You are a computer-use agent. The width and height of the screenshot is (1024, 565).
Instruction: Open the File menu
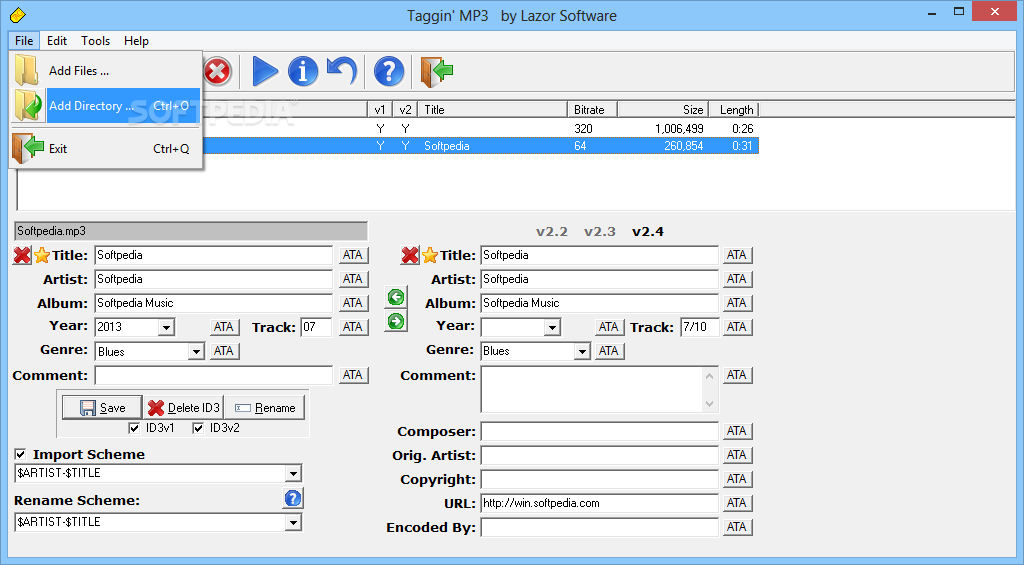24,40
